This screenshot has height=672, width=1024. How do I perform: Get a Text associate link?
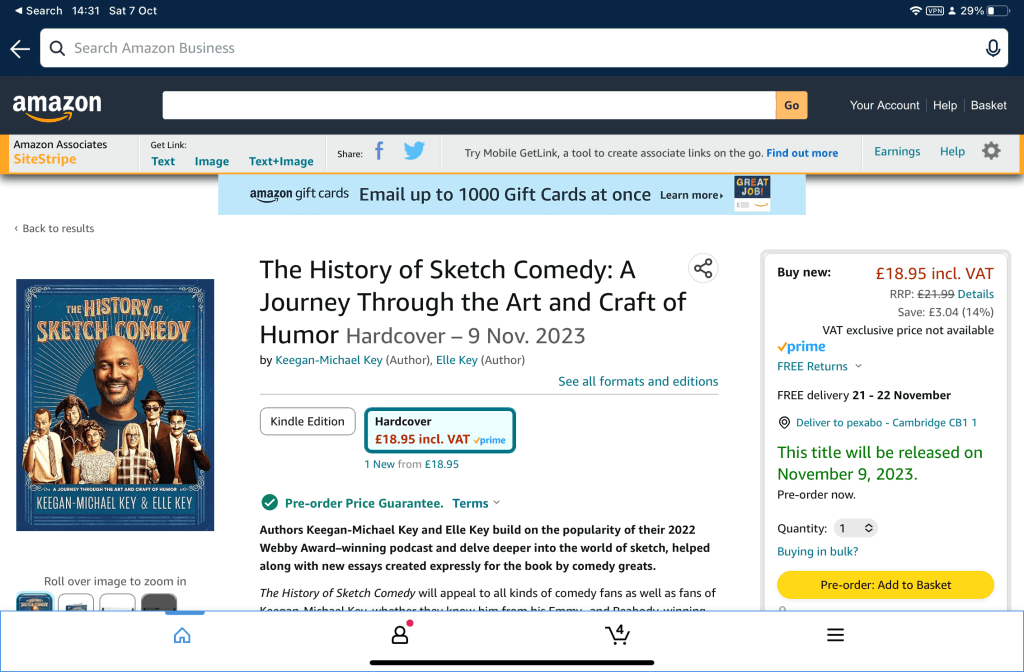(x=163, y=161)
